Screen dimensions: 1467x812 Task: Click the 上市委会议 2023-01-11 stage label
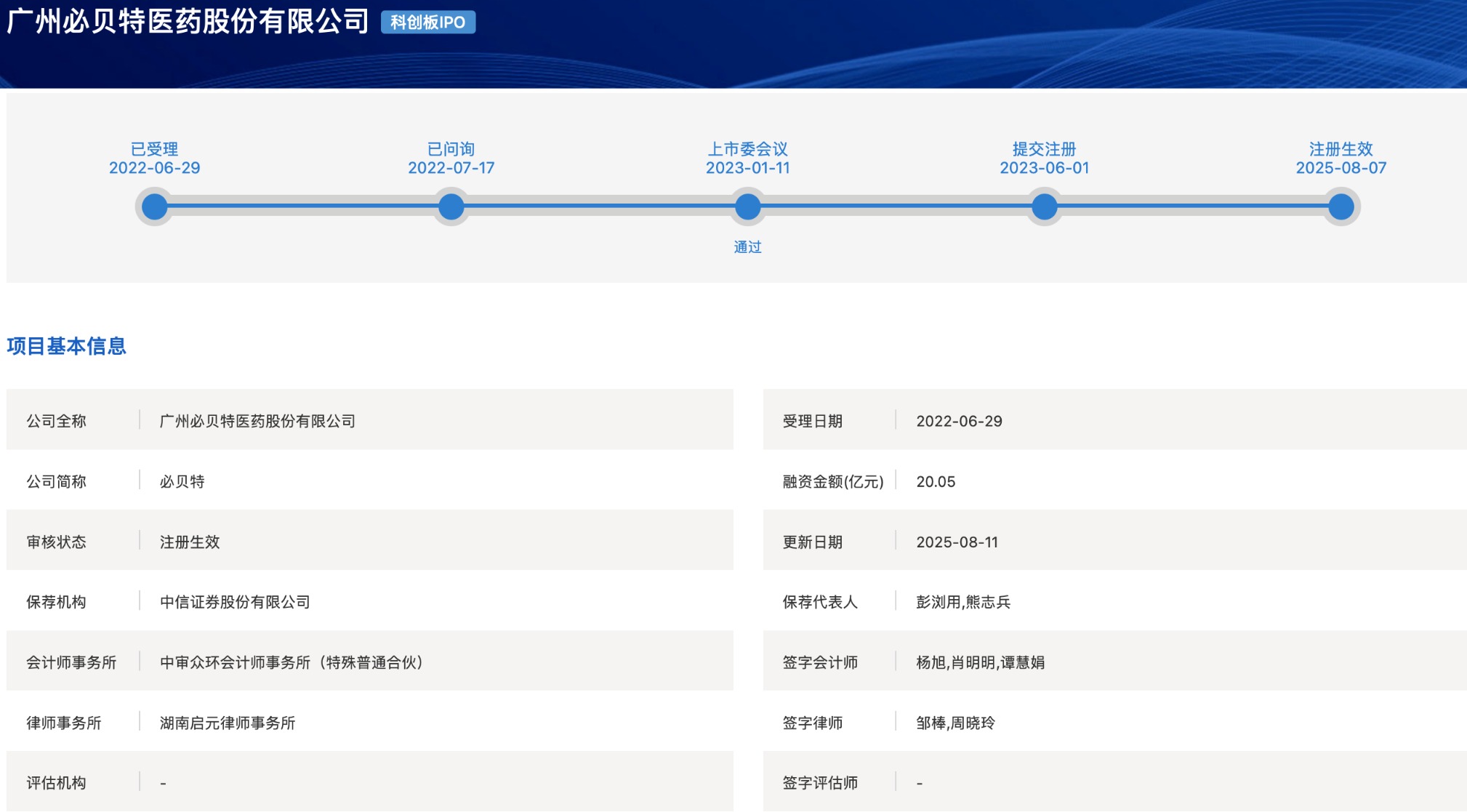747,158
